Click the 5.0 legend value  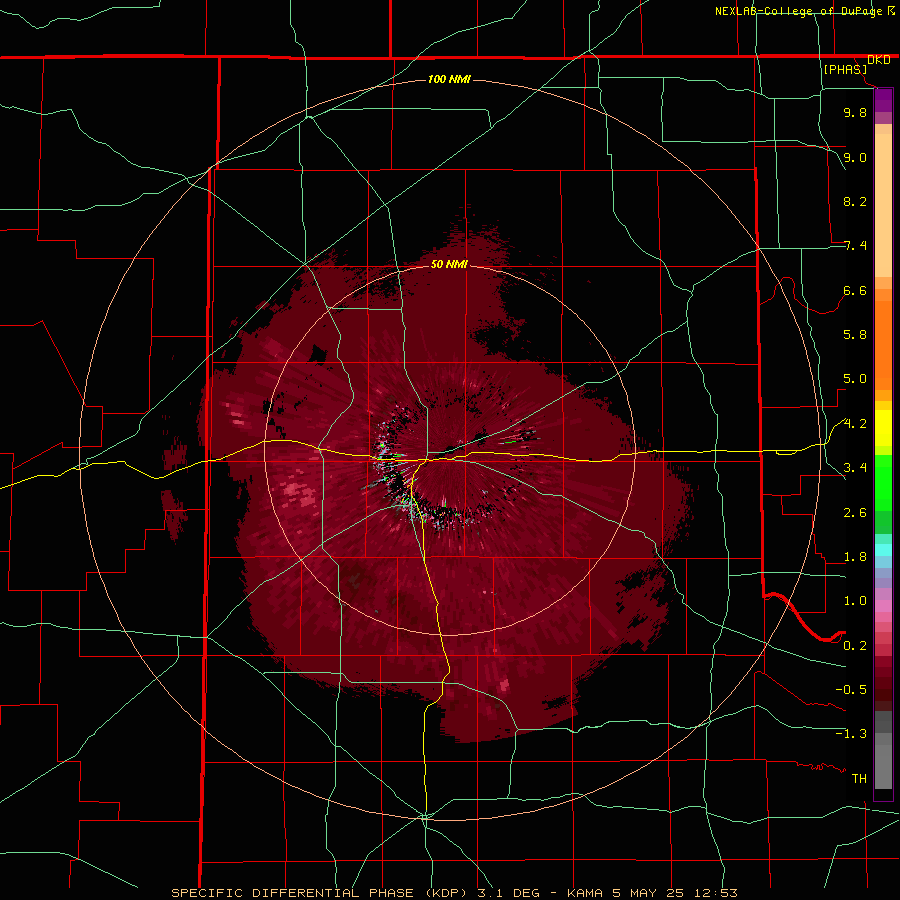[x=855, y=379]
